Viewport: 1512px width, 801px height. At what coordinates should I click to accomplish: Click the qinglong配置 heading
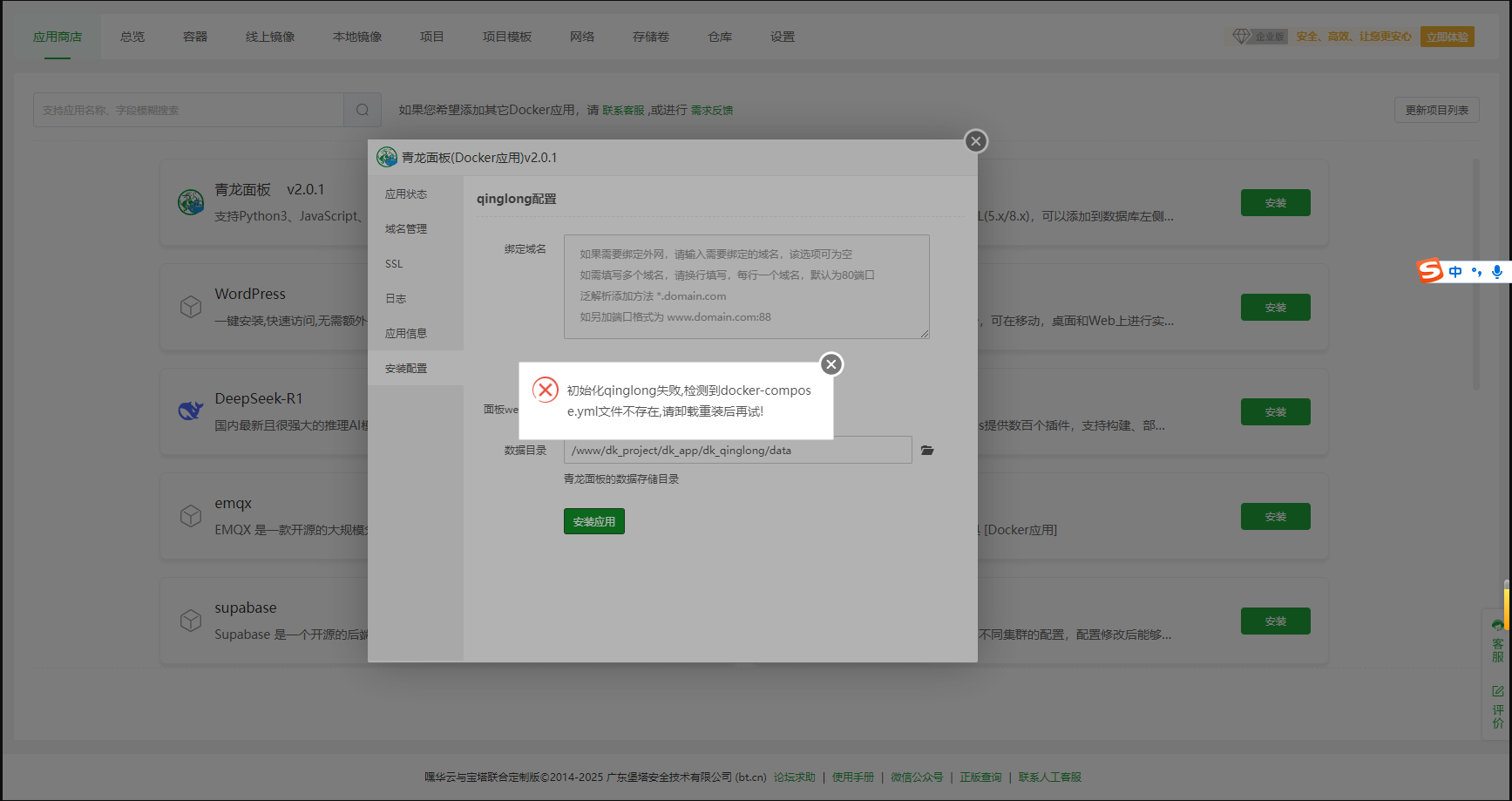[517, 199]
